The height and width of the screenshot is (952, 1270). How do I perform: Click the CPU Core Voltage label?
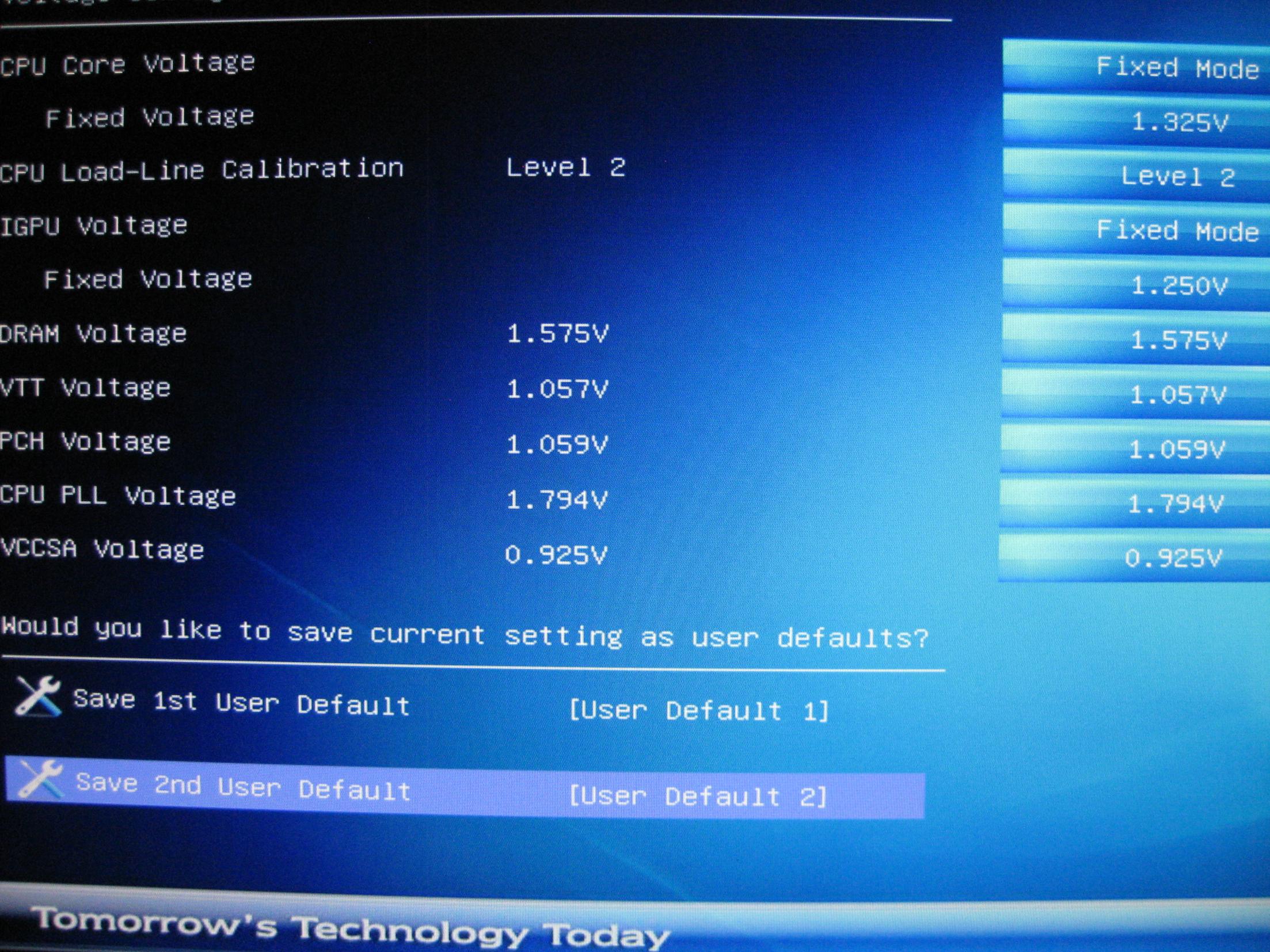click(128, 64)
